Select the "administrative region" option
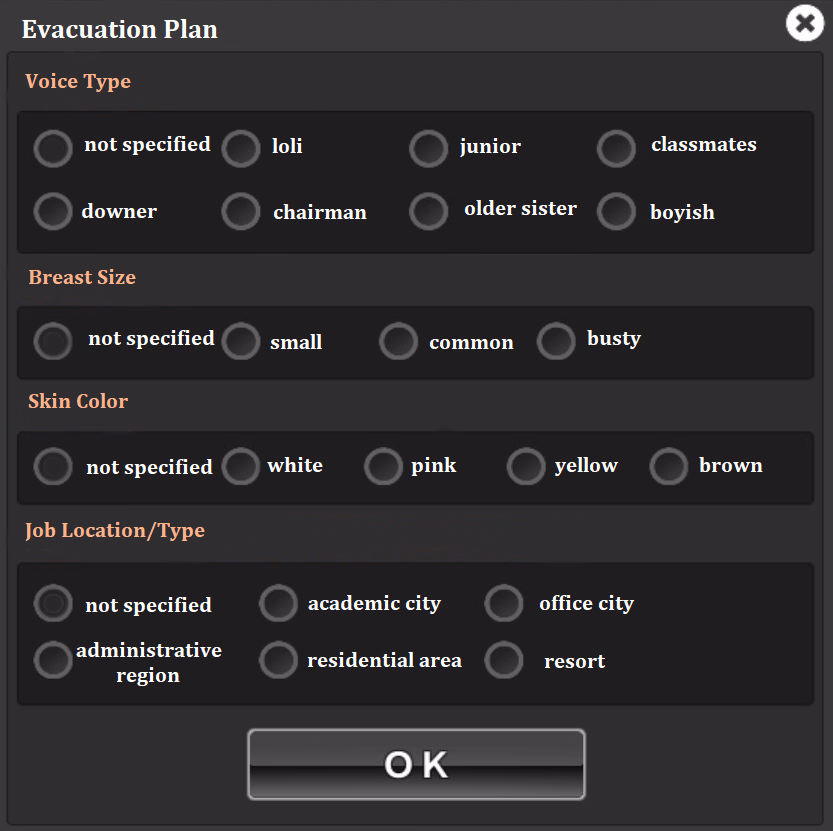Image resolution: width=833 pixels, height=831 pixels. click(52, 660)
